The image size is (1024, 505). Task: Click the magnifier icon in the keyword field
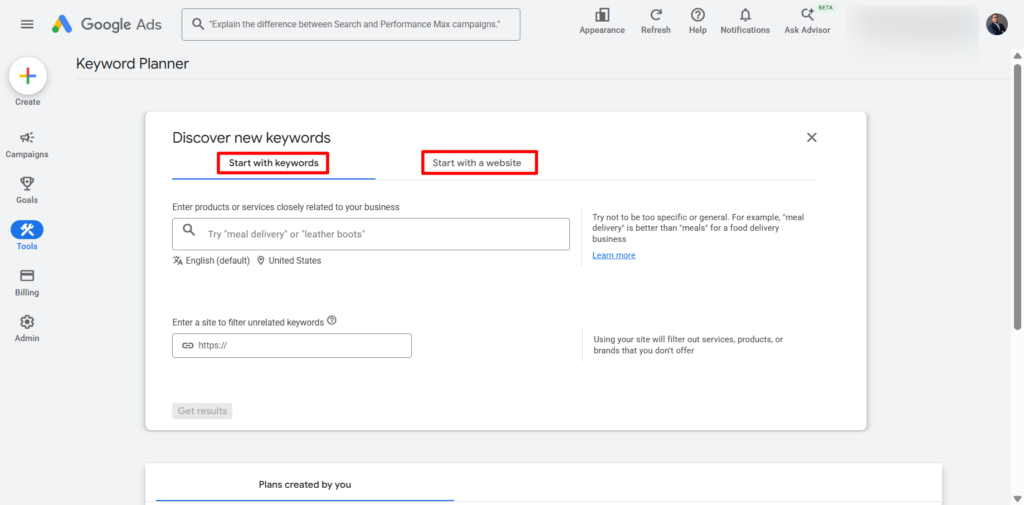pyautogui.click(x=189, y=229)
